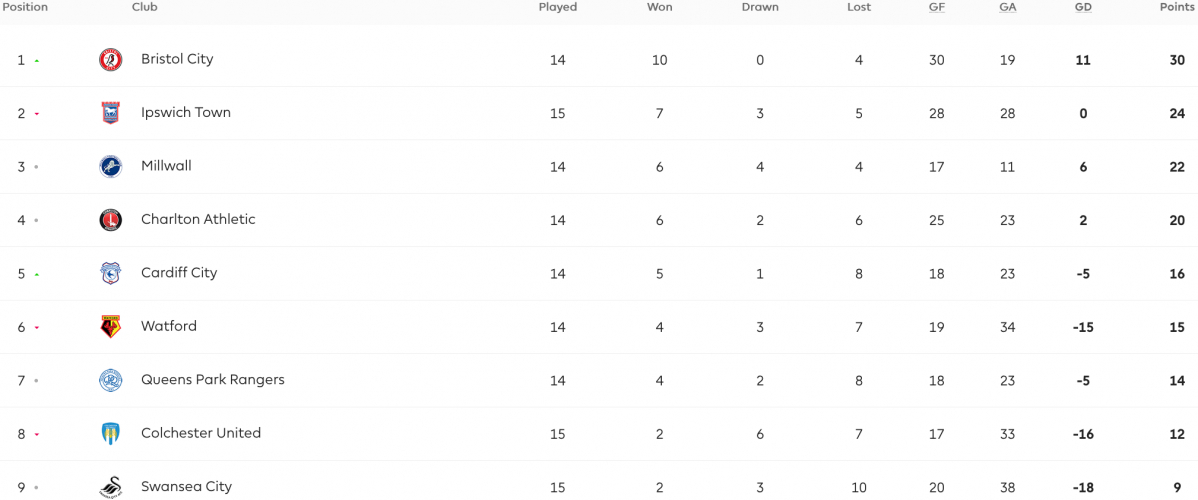The image size is (1198, 500).
Task: Click the GF column header abbreviation
Action: [937, 8]
